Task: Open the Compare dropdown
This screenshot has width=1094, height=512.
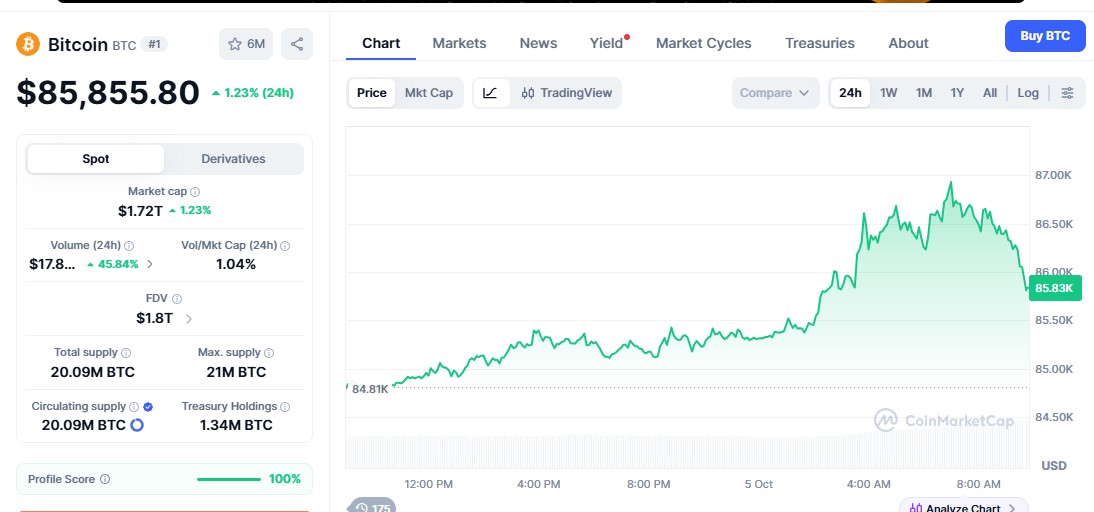Action: click(774, 93)
